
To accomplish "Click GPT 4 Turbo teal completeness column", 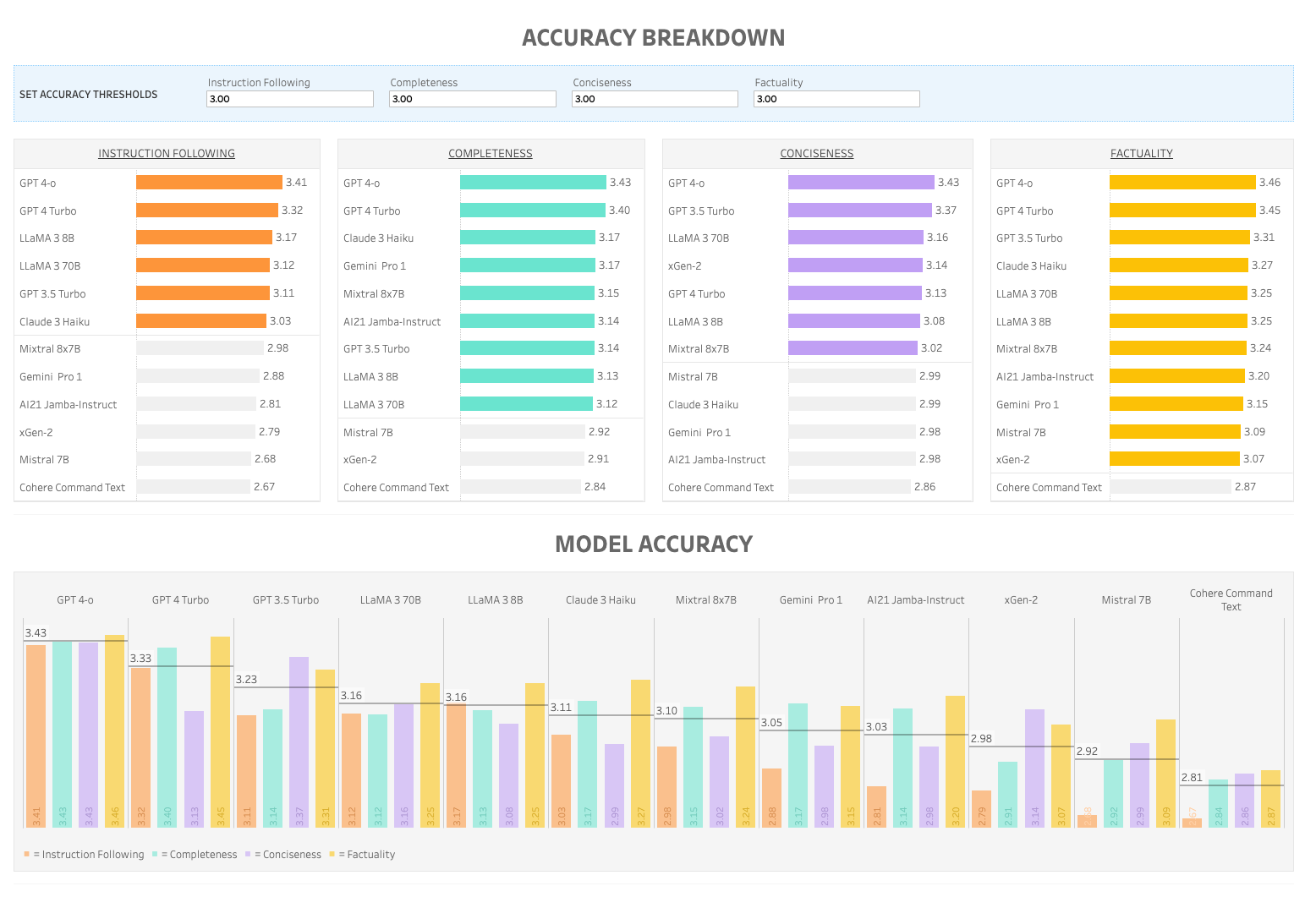I will (167, 737).
